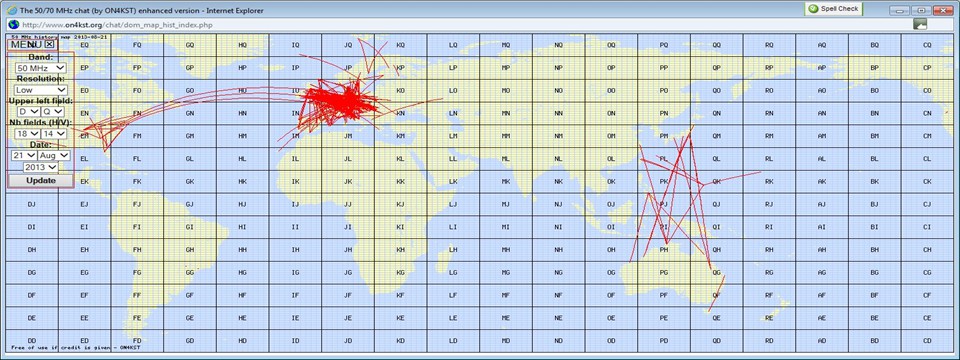The width and height of the screenshot is (960, 360).
Task: Click the JO grid square over Europe
Action: pos(348,91)
